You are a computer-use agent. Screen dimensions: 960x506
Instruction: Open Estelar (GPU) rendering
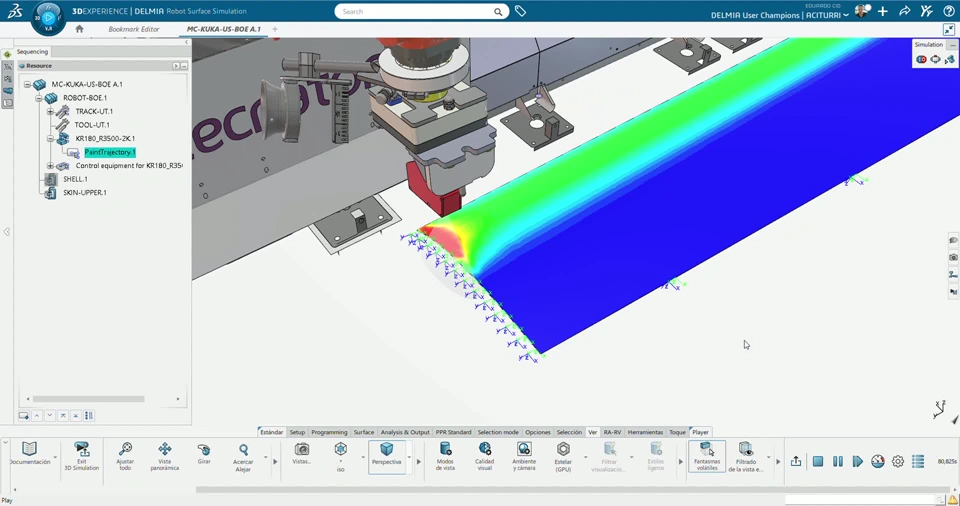point(563,456)
